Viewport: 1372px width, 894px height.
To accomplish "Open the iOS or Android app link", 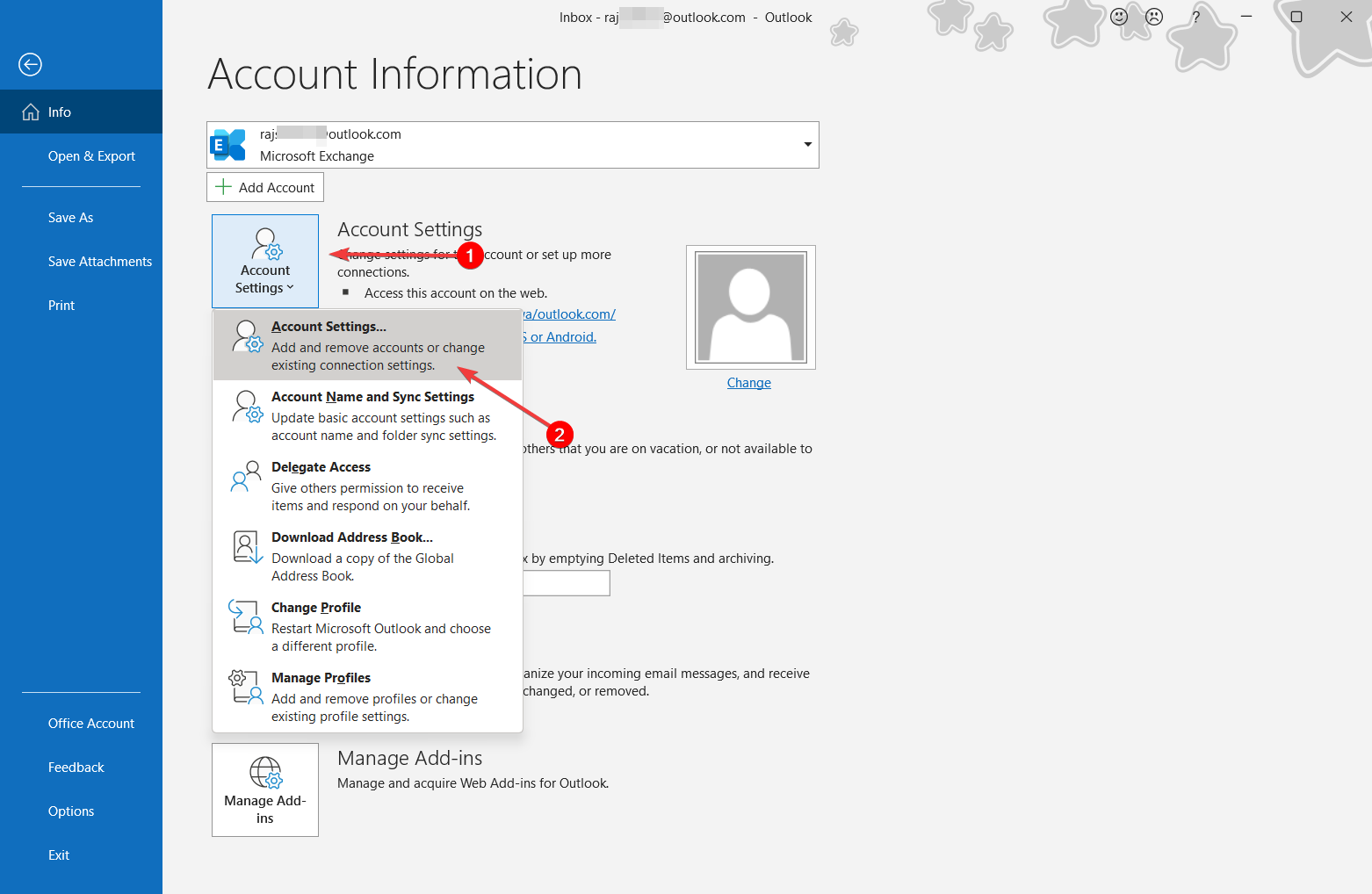I will point(560,337).
